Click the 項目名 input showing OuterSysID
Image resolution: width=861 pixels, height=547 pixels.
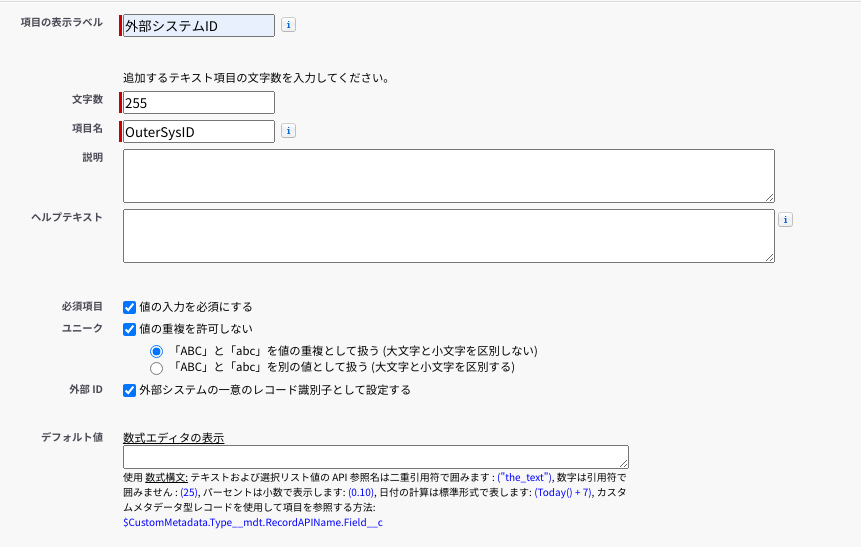pos(199,132)
